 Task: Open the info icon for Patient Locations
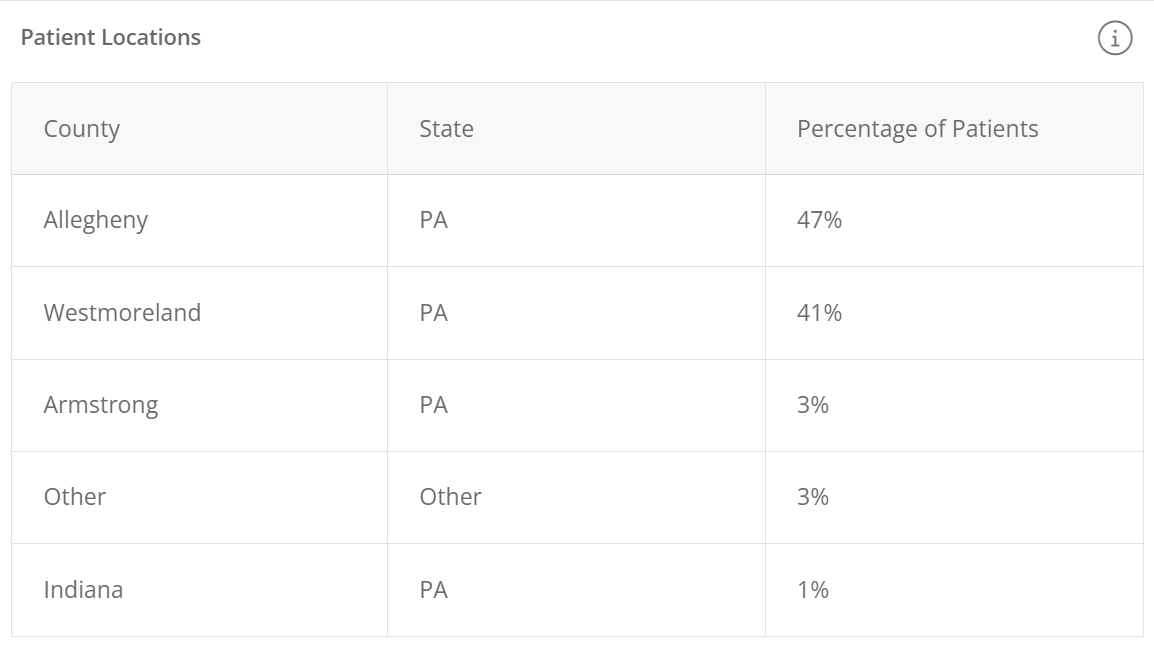(x=1115, y=38)
